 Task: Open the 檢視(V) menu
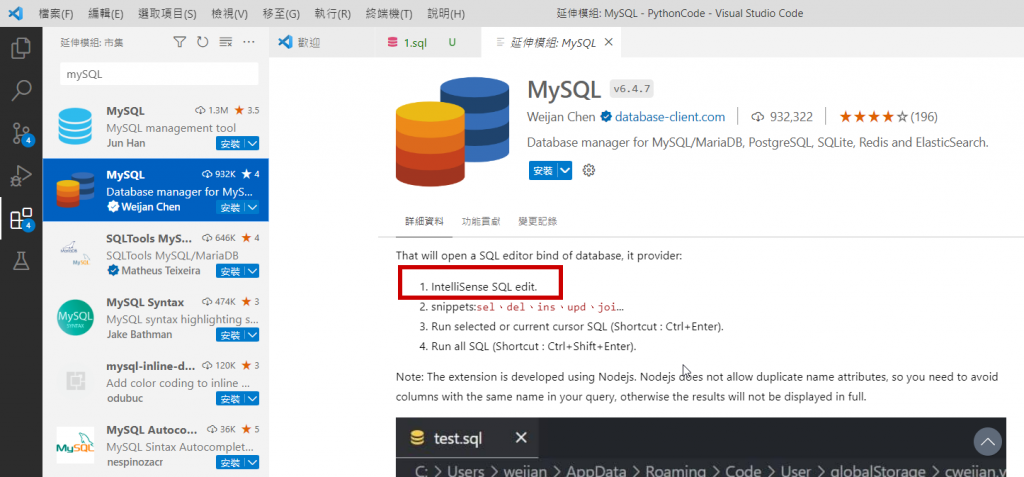[230, 13]
